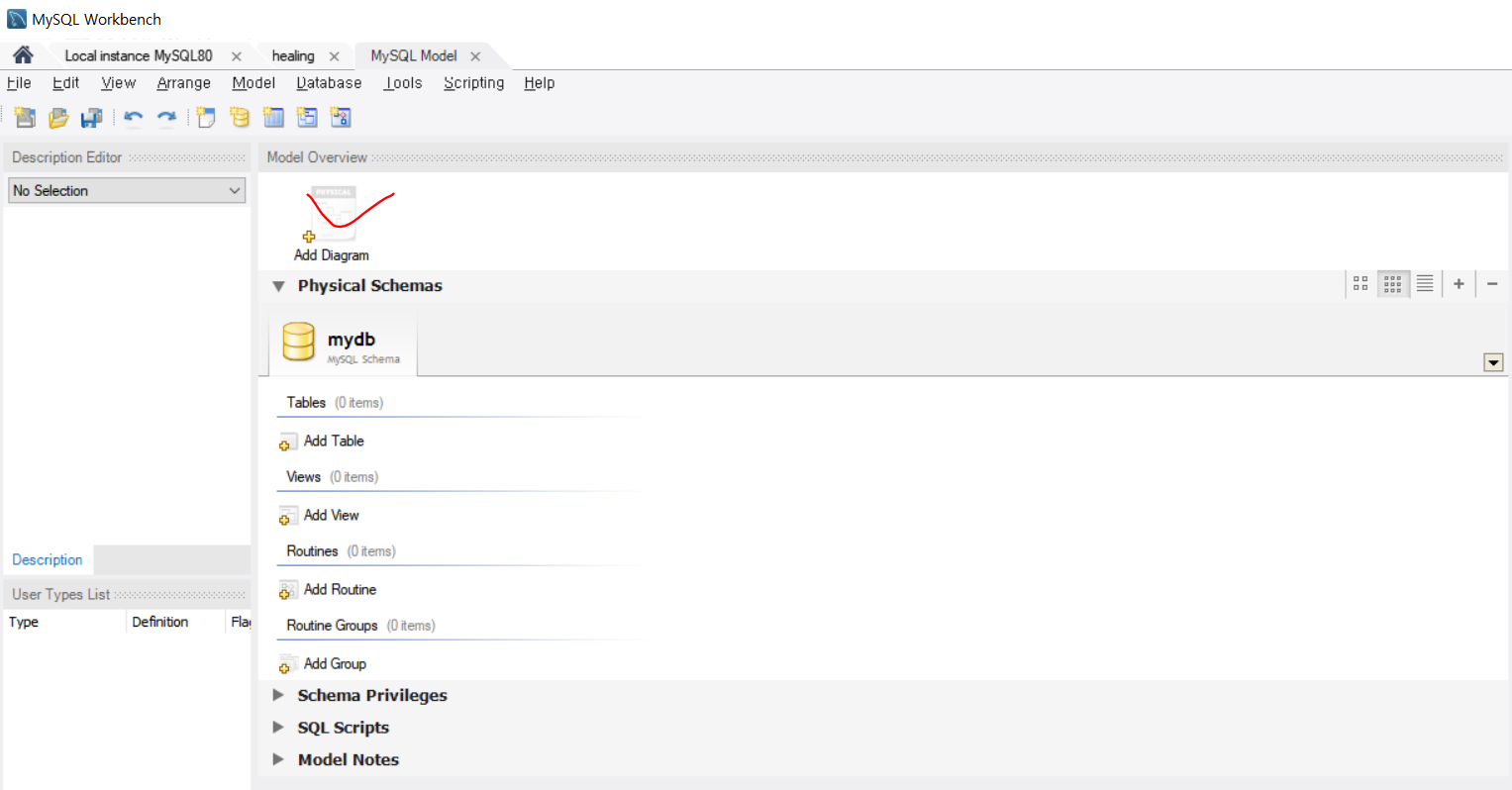Collapse the Physical Schemas section
The image size is (1512, 790).
pos(278,286)
